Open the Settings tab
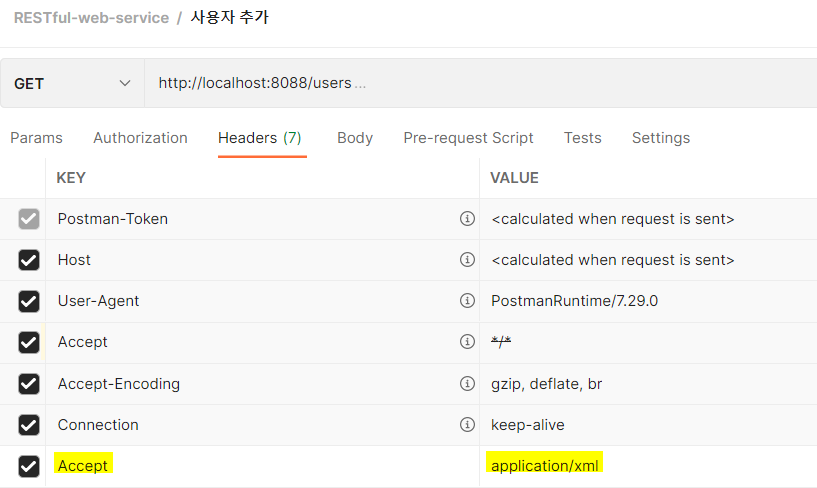 click(x=661, y=138)
